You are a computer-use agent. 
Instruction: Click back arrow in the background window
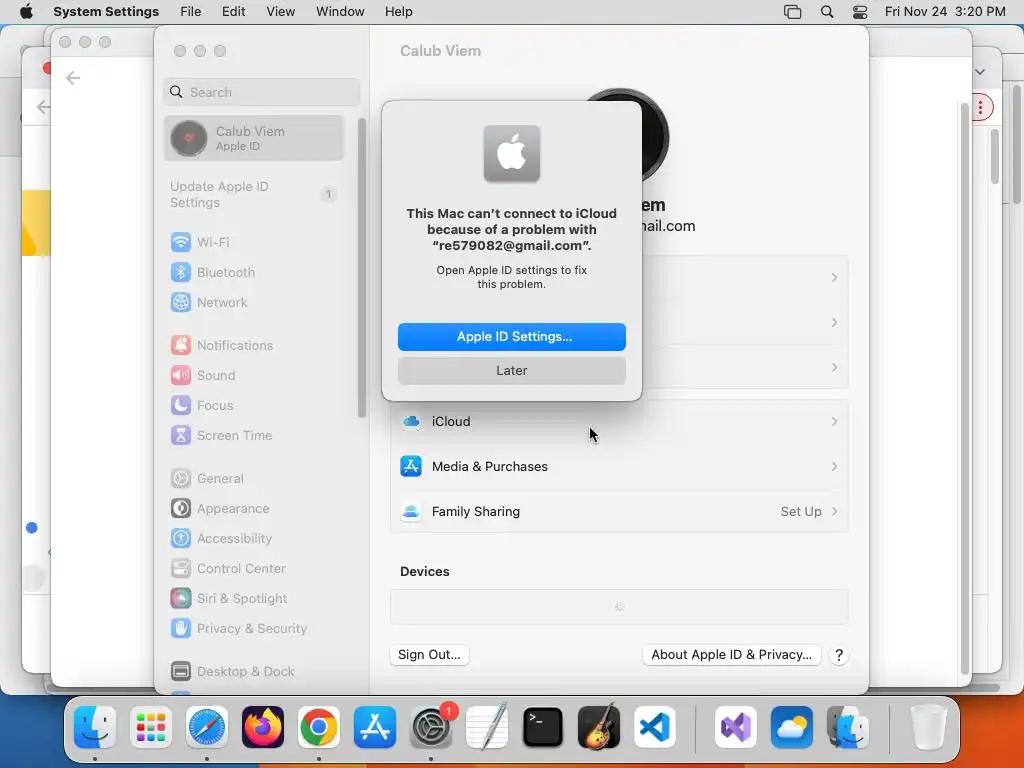coord(72,78)
